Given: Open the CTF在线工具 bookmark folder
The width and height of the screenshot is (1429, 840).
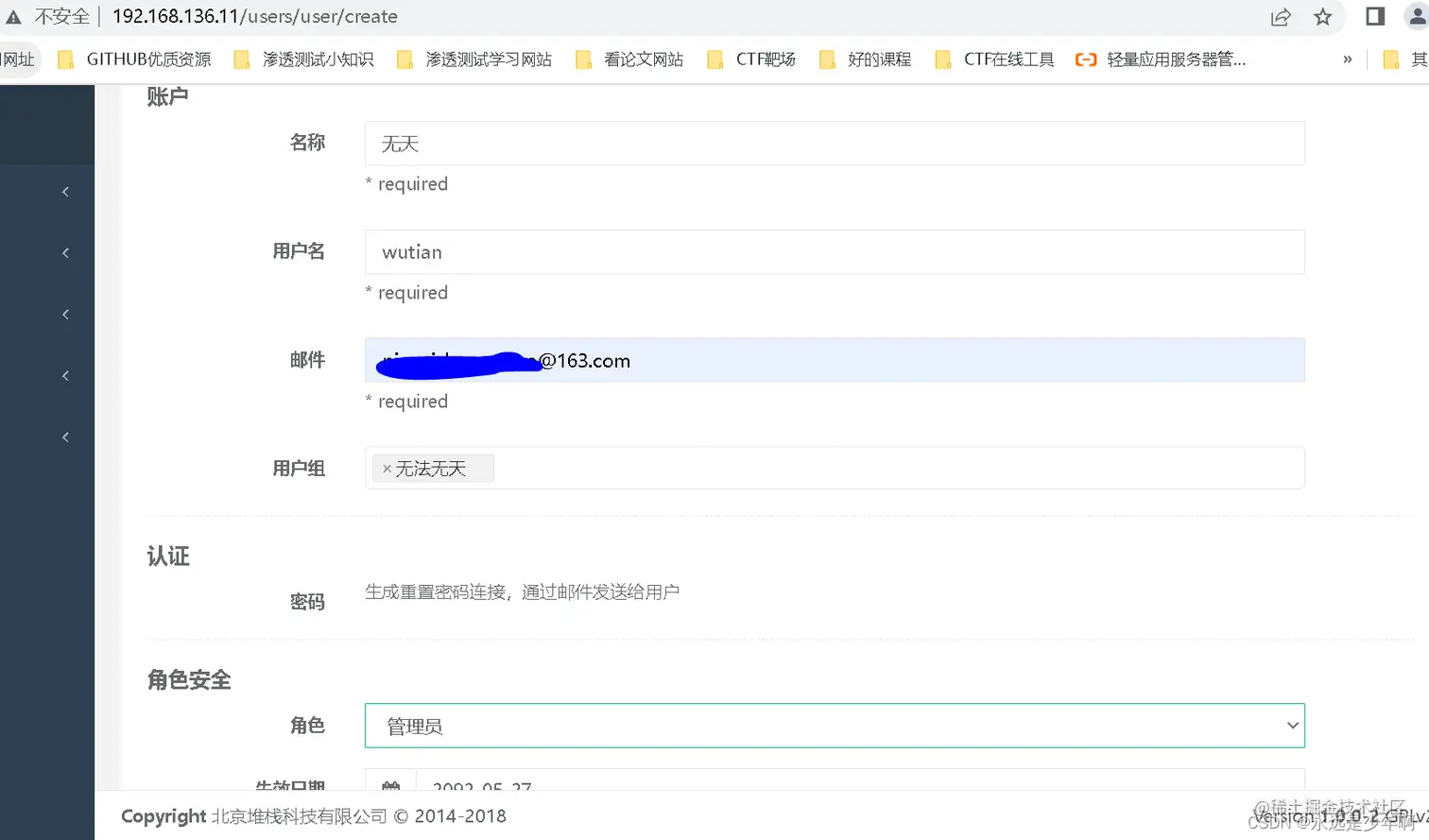Looking at the screenshot, I should [x=994, y=60].
